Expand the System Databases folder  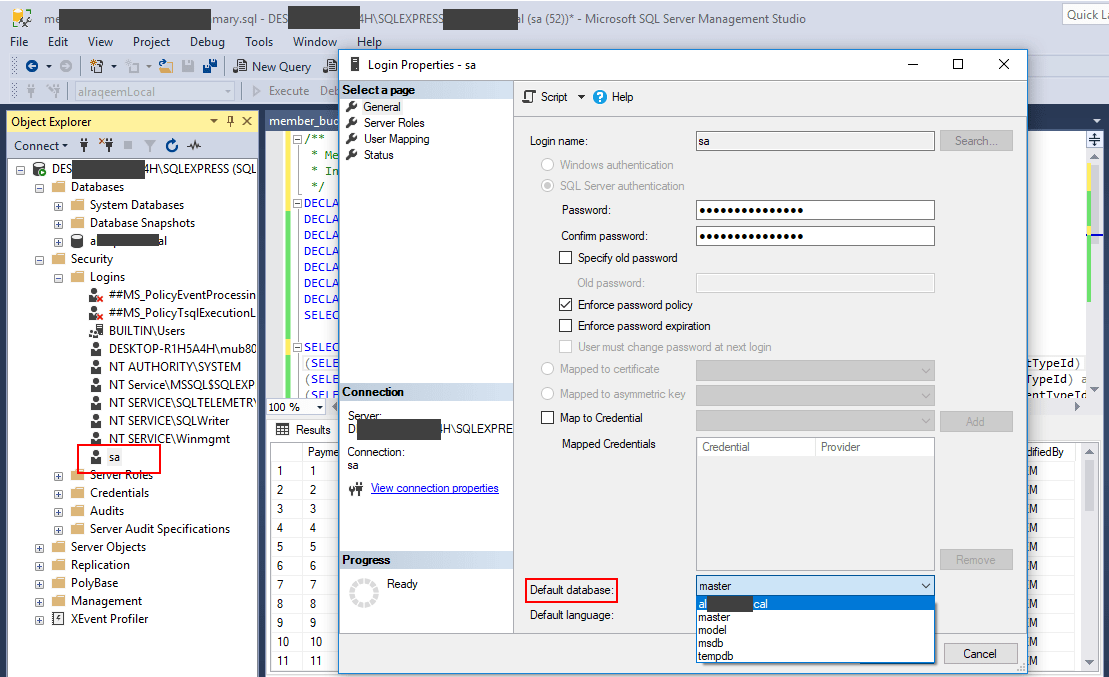point(59,206)
